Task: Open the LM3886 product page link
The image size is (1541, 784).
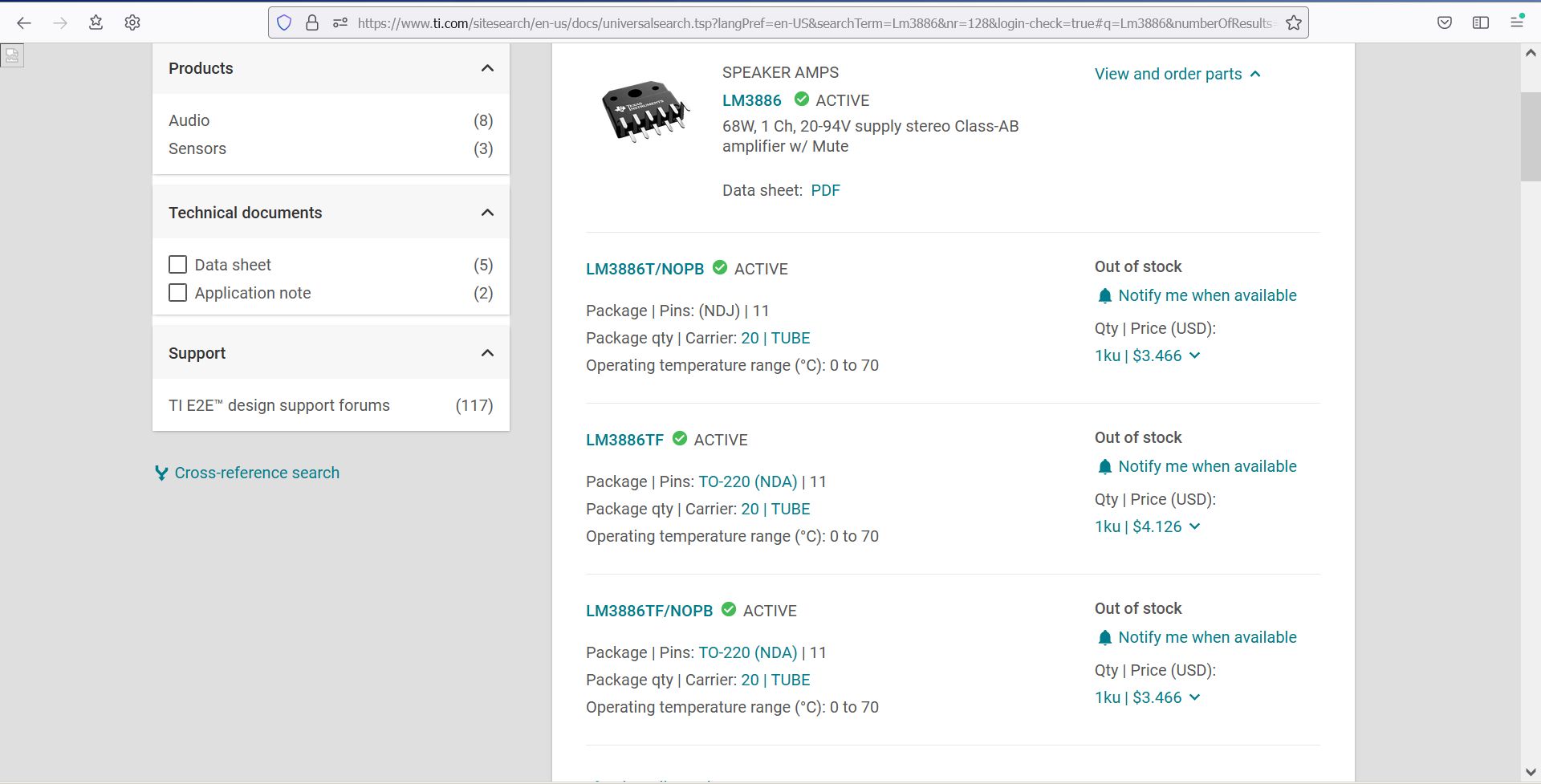Action: (x=751, y=100)
